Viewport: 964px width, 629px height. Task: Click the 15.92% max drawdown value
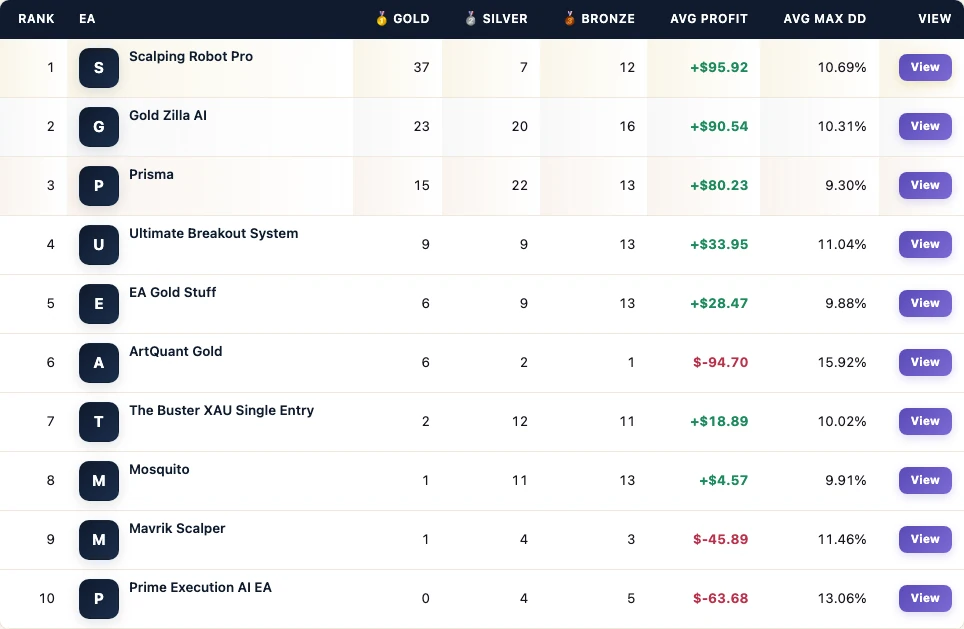[x=842, y=363]
